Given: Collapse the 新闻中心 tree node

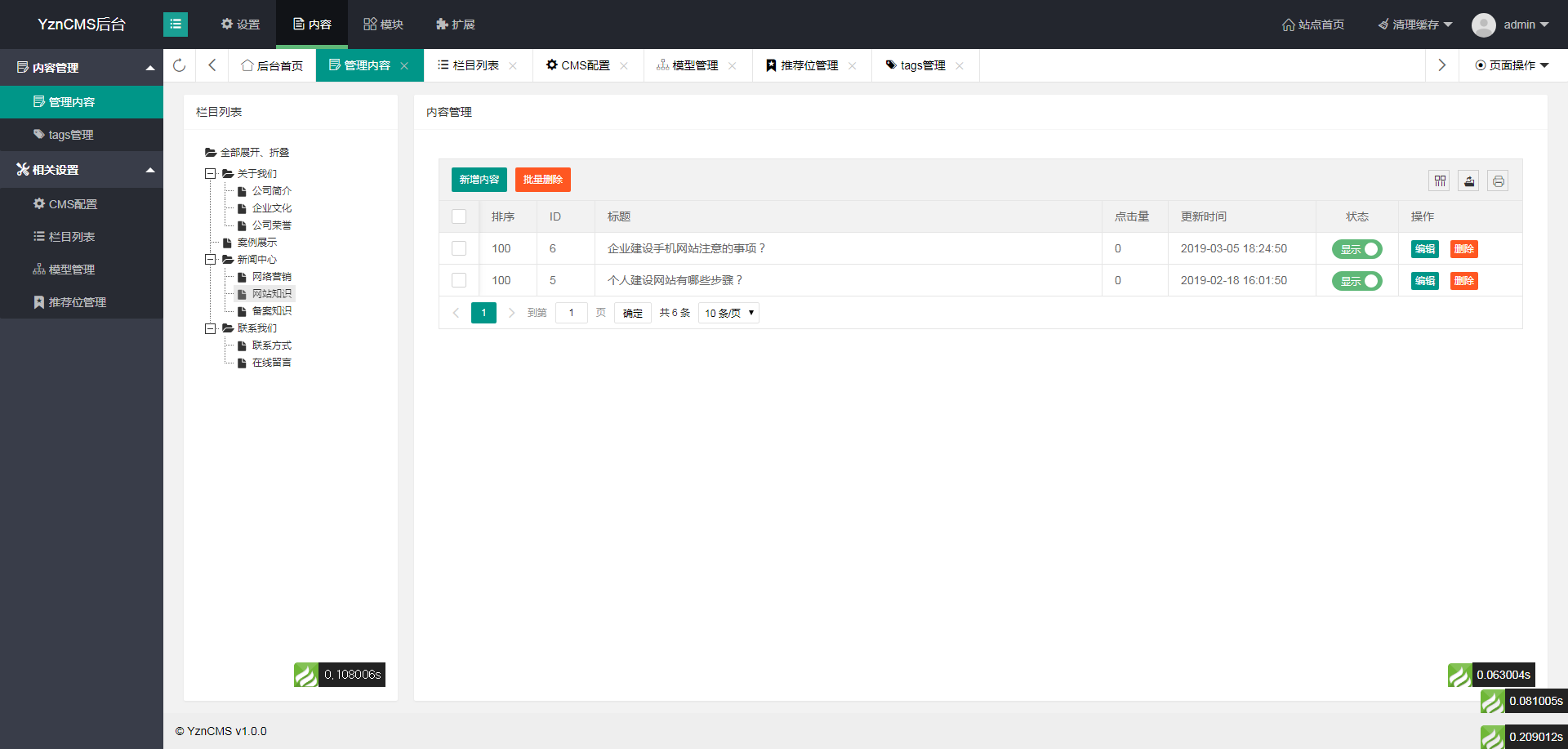Looking at the screenshot, I should pos(210,260).
